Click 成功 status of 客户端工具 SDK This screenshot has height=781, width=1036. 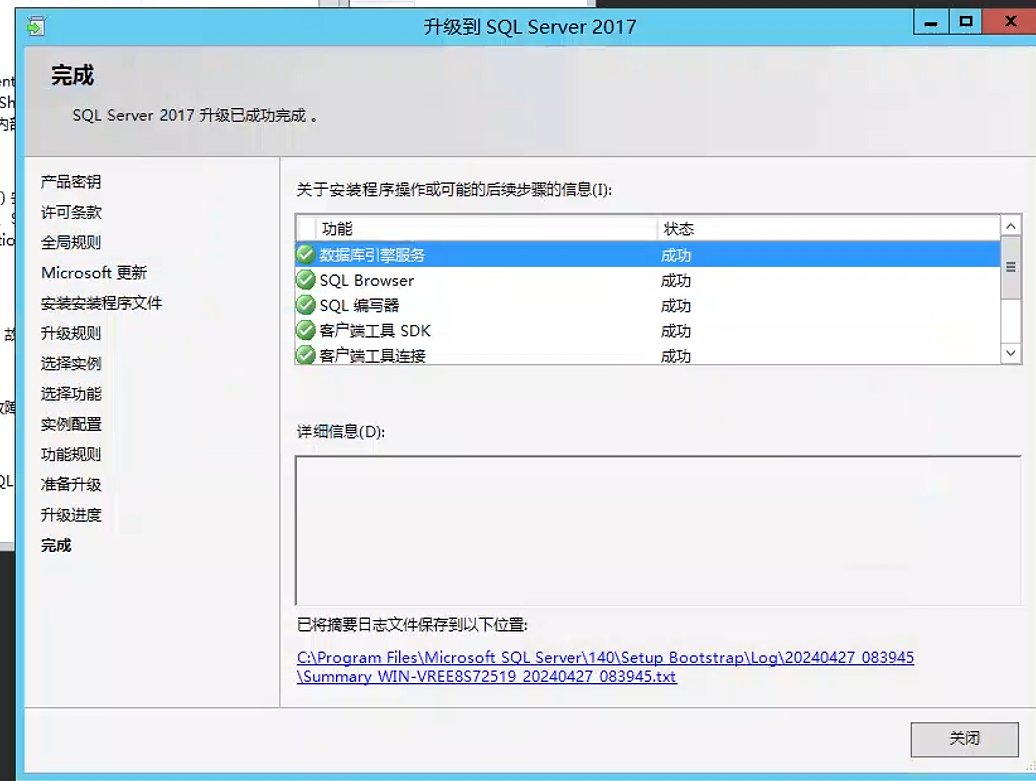[675, 331]
